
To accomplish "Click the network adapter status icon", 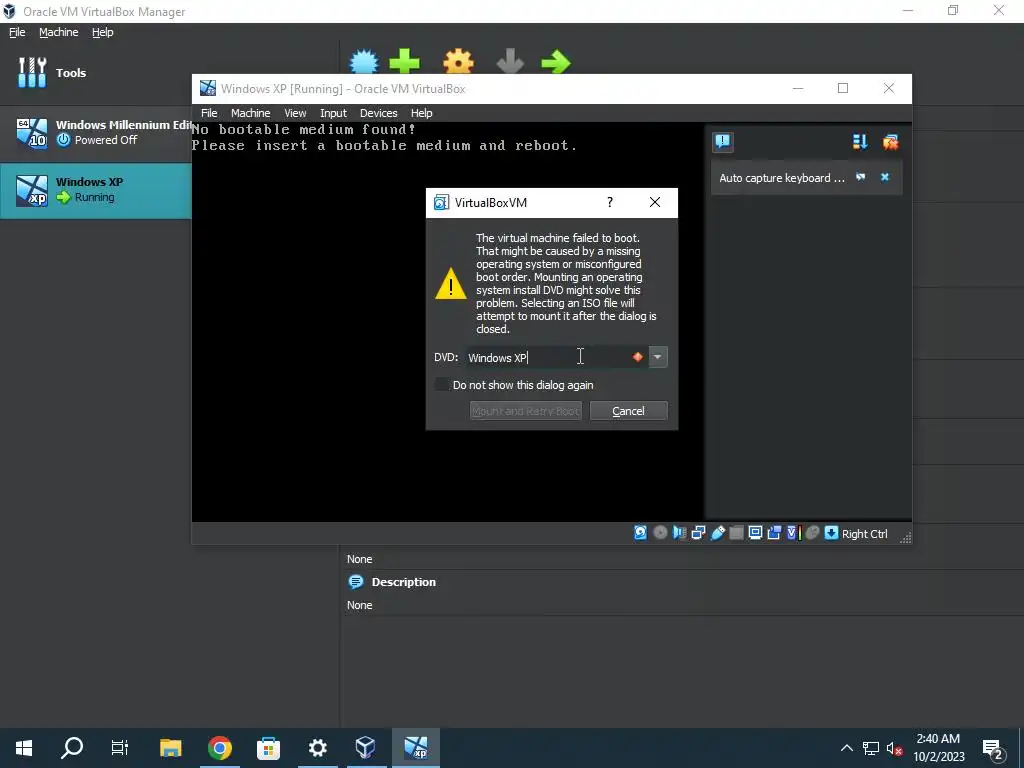I will pos(698,533).
